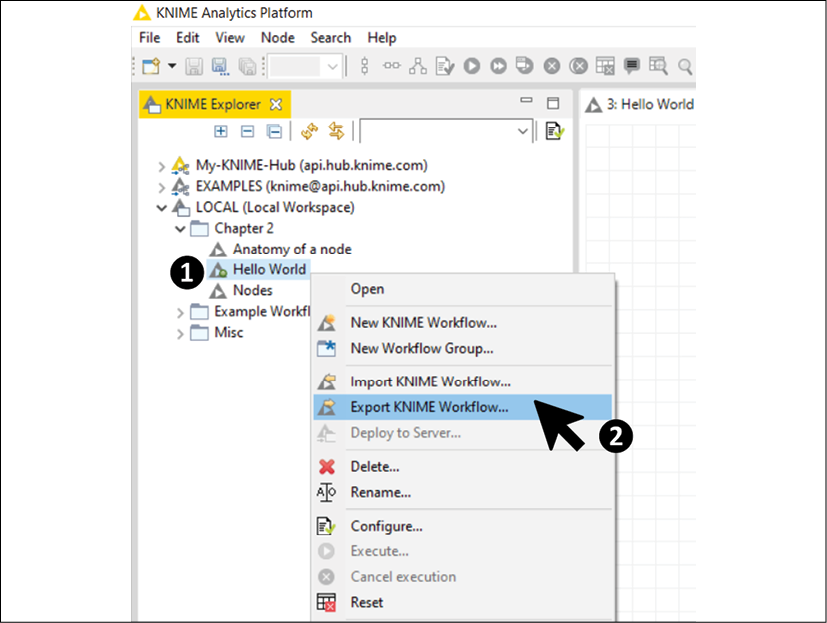Image resolution: width=827 pixels, height=623 pixels.
Task: Click the magnifier search toolbar icon
Action: [685, 67]
